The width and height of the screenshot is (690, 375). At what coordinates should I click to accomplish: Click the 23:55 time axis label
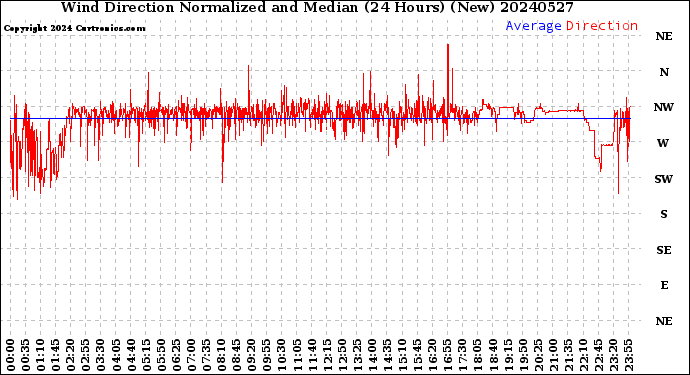(628, 355)
